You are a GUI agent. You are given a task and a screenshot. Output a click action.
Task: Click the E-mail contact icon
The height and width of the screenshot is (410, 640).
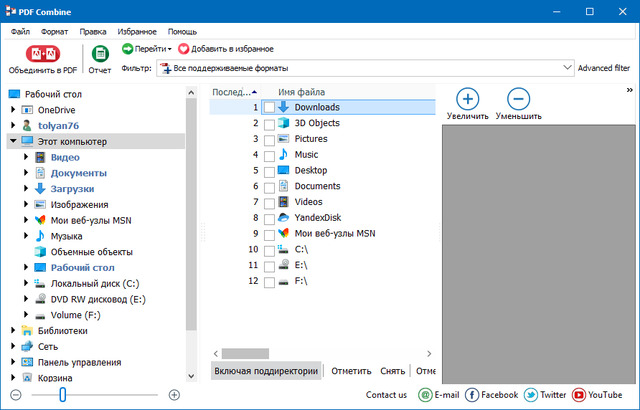click(425, 395)
